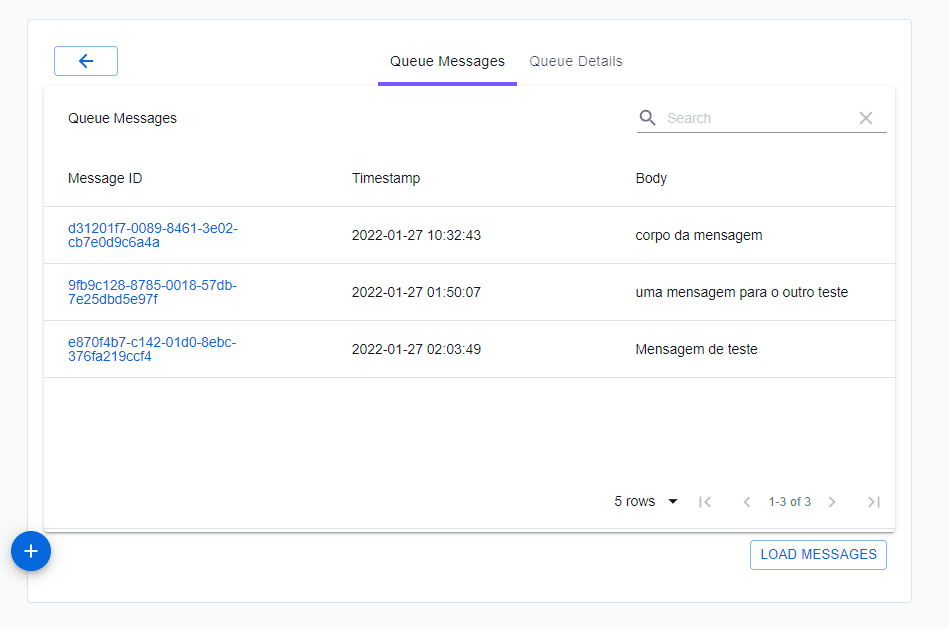Select the Queue Messages tab
This screenshot has height=629, width=949.
click(x=447, y=61)
